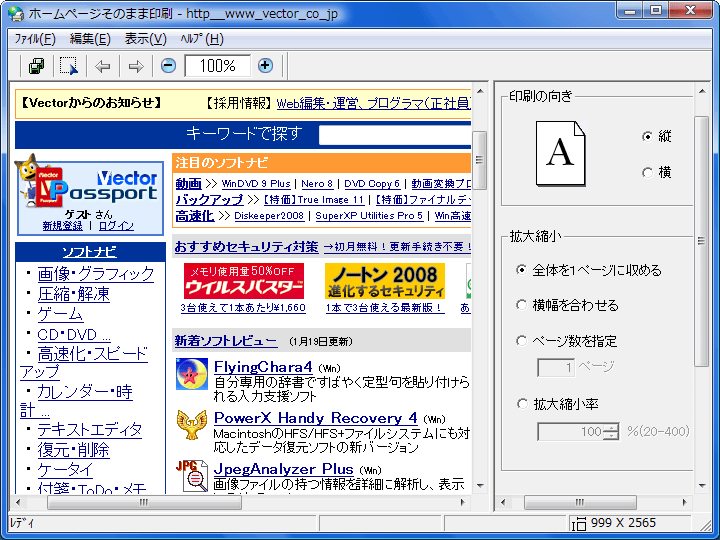Click the Nero 8 link
The width and height of the screenshot is (720, 540).
click(317, 184)
